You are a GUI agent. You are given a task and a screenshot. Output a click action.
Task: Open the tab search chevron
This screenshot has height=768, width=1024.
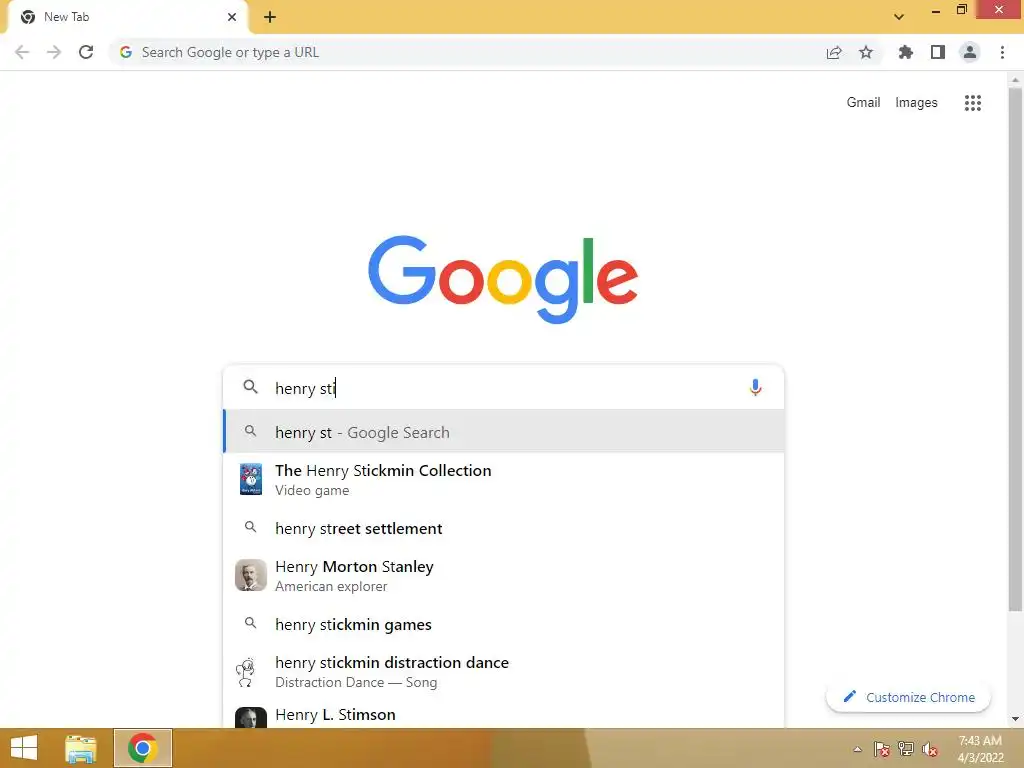[899, 17]
